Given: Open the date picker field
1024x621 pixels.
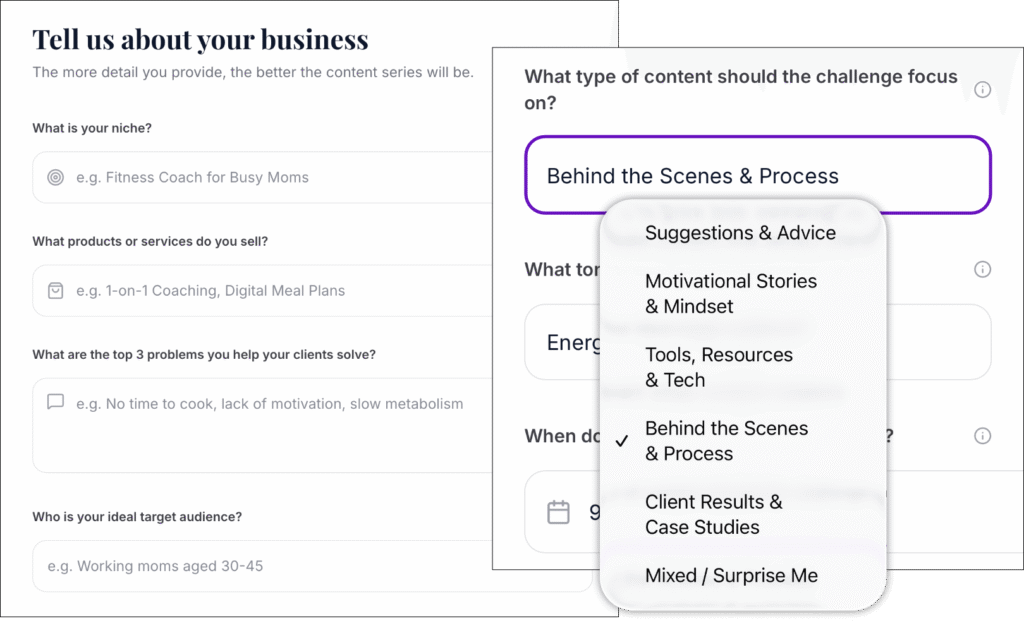Looking at the screenshot, I should click(570, 512).
